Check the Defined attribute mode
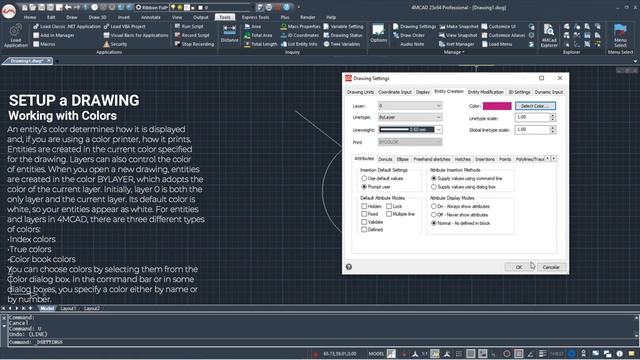The height and width of the screenshot is (360, 640). coord(364,229)
